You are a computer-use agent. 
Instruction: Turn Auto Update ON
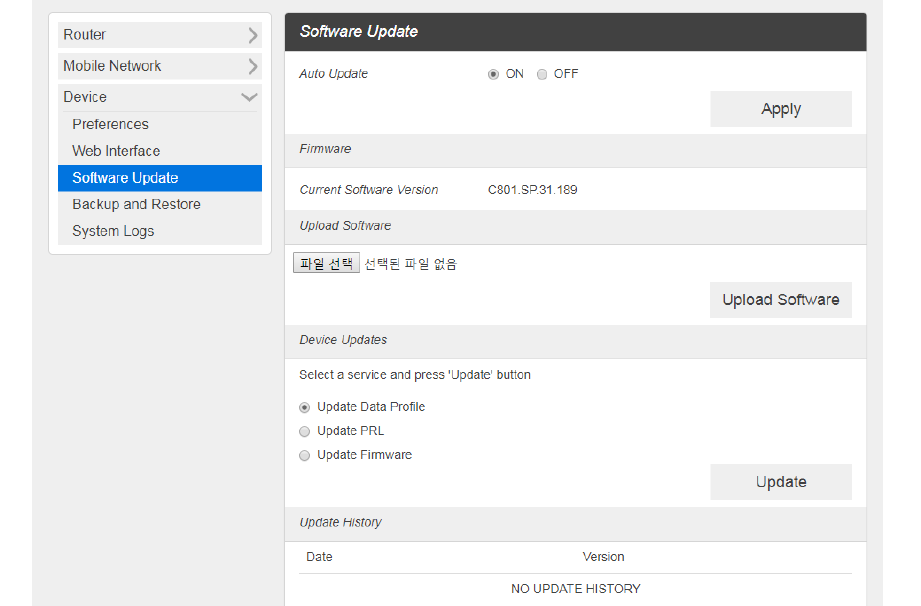(x=493, y=74)
